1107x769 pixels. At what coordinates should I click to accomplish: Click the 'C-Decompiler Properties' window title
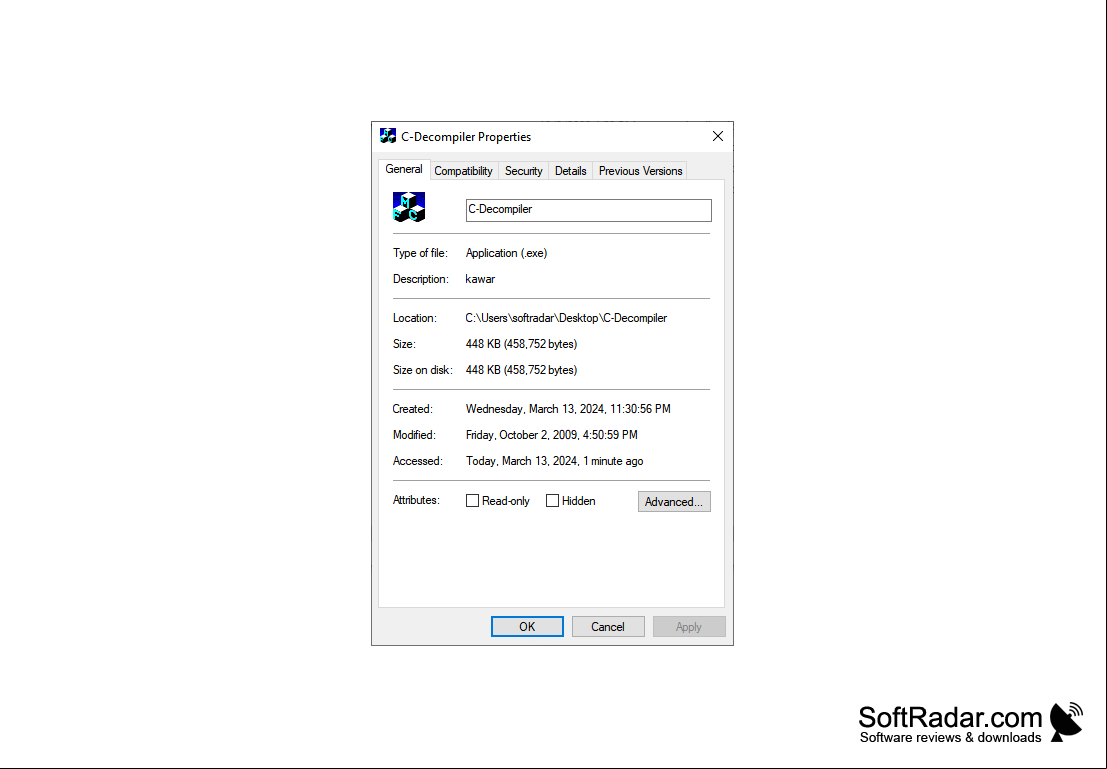coord(466,137)
